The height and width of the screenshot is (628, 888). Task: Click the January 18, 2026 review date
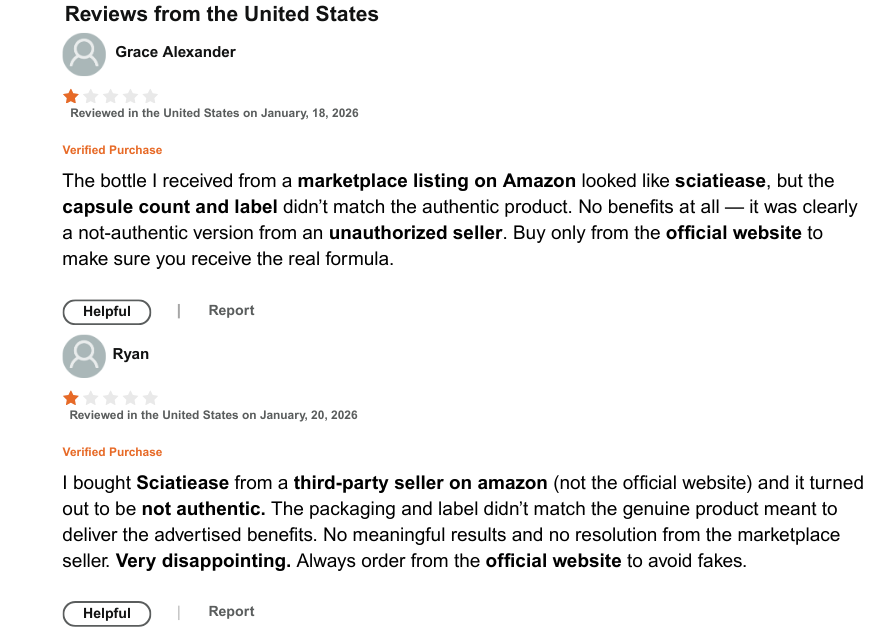[309, 113]
